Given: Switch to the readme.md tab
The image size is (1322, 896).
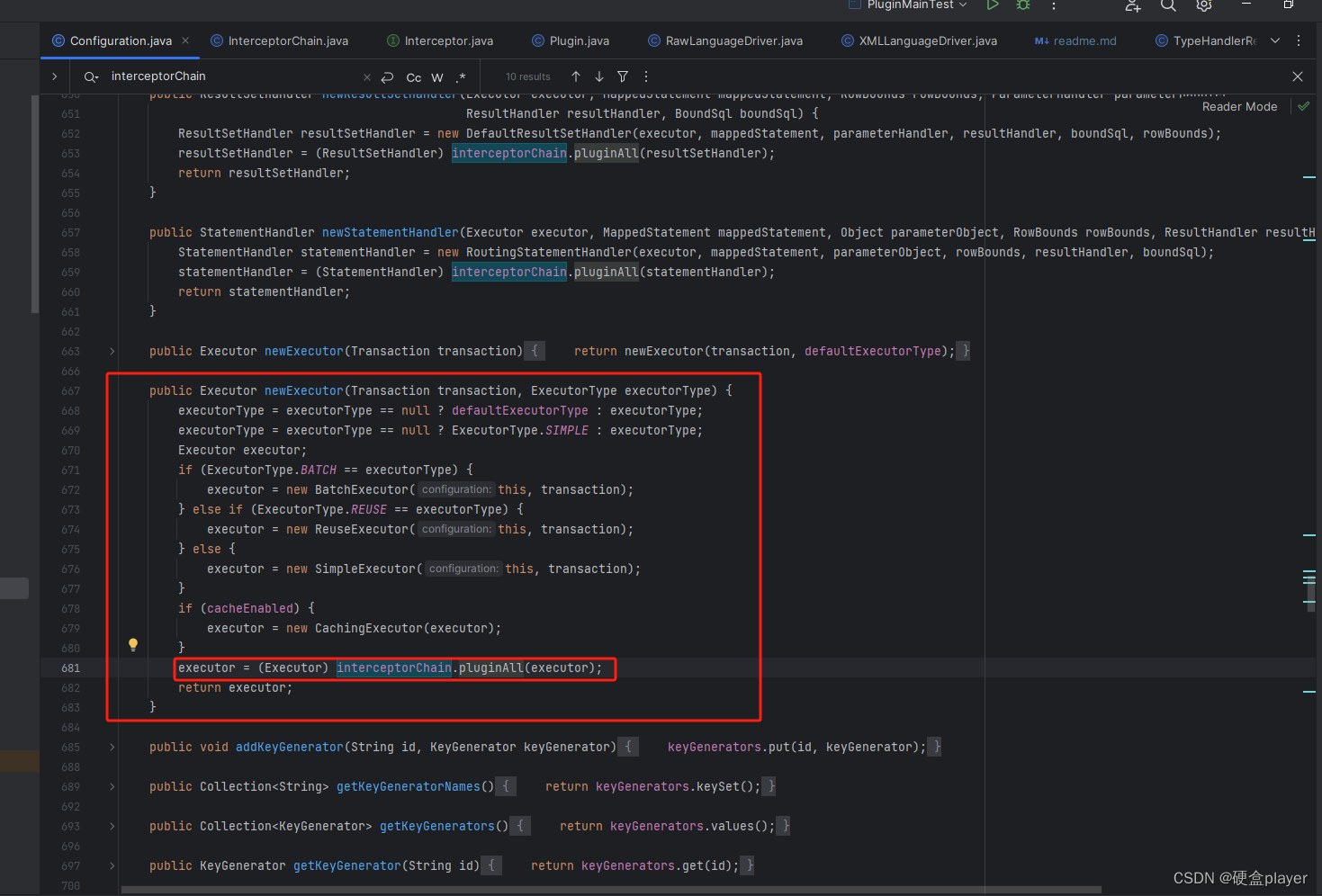Looking at the screenshot, I should (1075, 40).
